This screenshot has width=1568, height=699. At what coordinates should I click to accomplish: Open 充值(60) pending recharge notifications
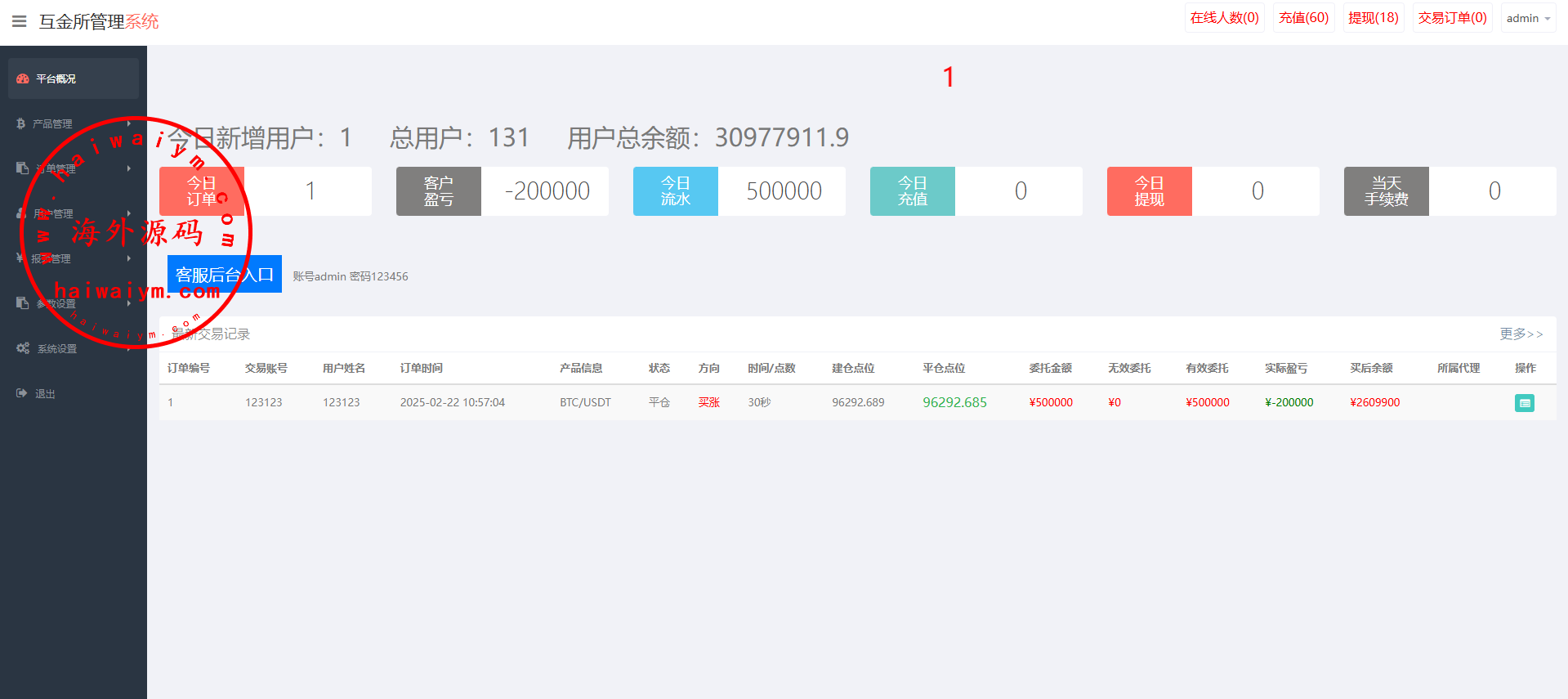pos(1303,18)
